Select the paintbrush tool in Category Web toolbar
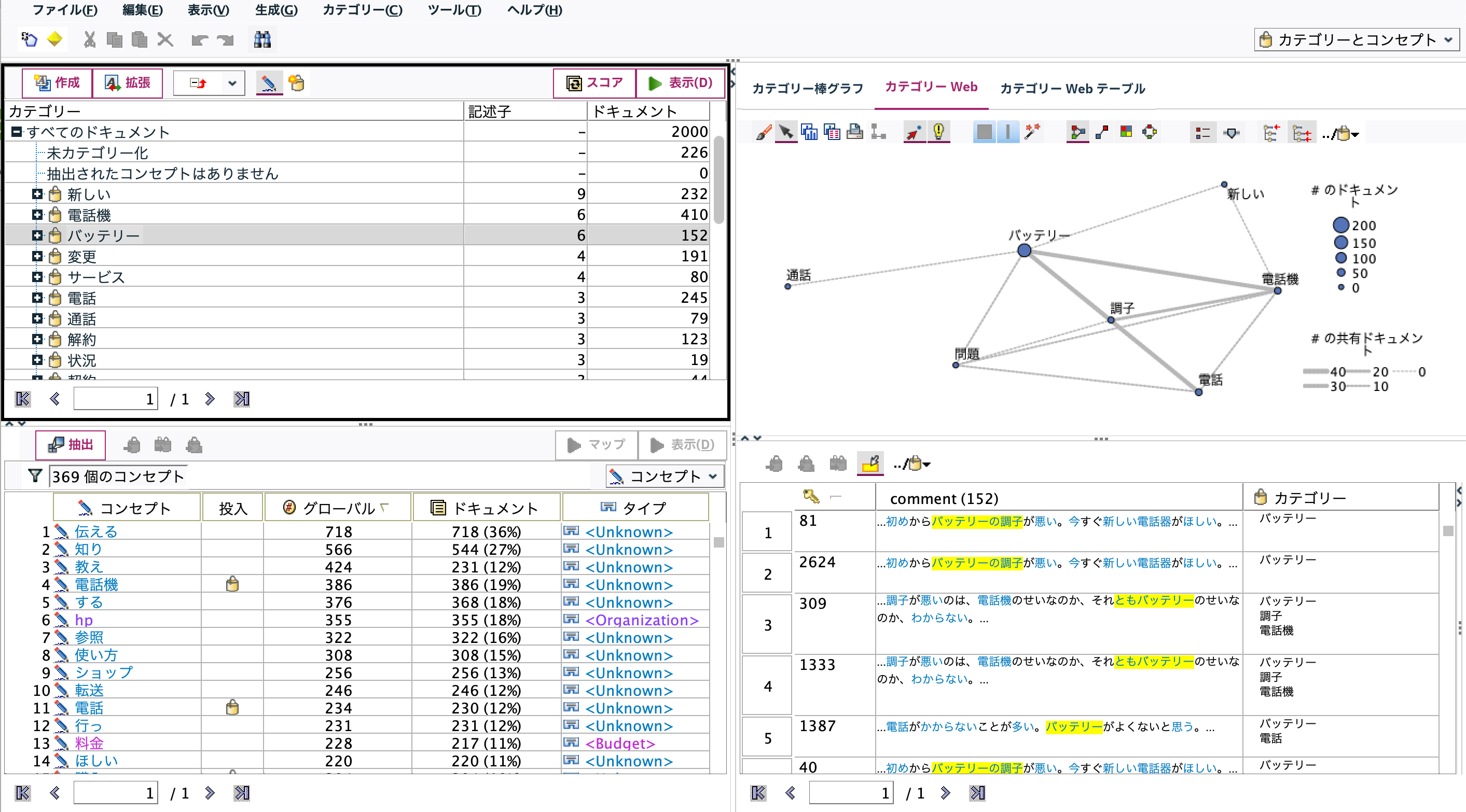 coord(765,132)
